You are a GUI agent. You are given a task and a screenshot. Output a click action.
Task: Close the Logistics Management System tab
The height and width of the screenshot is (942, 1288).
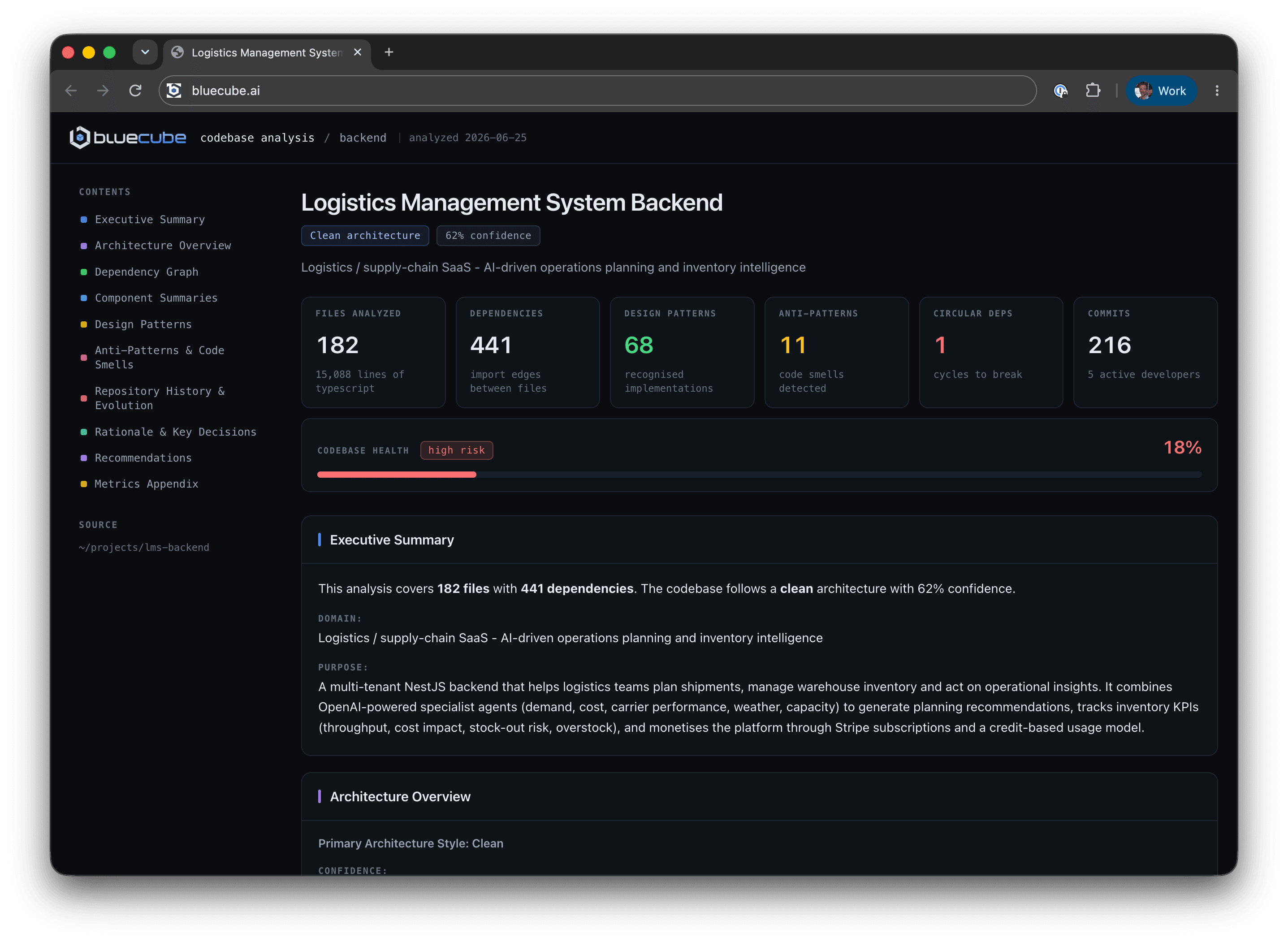tap(358, 52)
